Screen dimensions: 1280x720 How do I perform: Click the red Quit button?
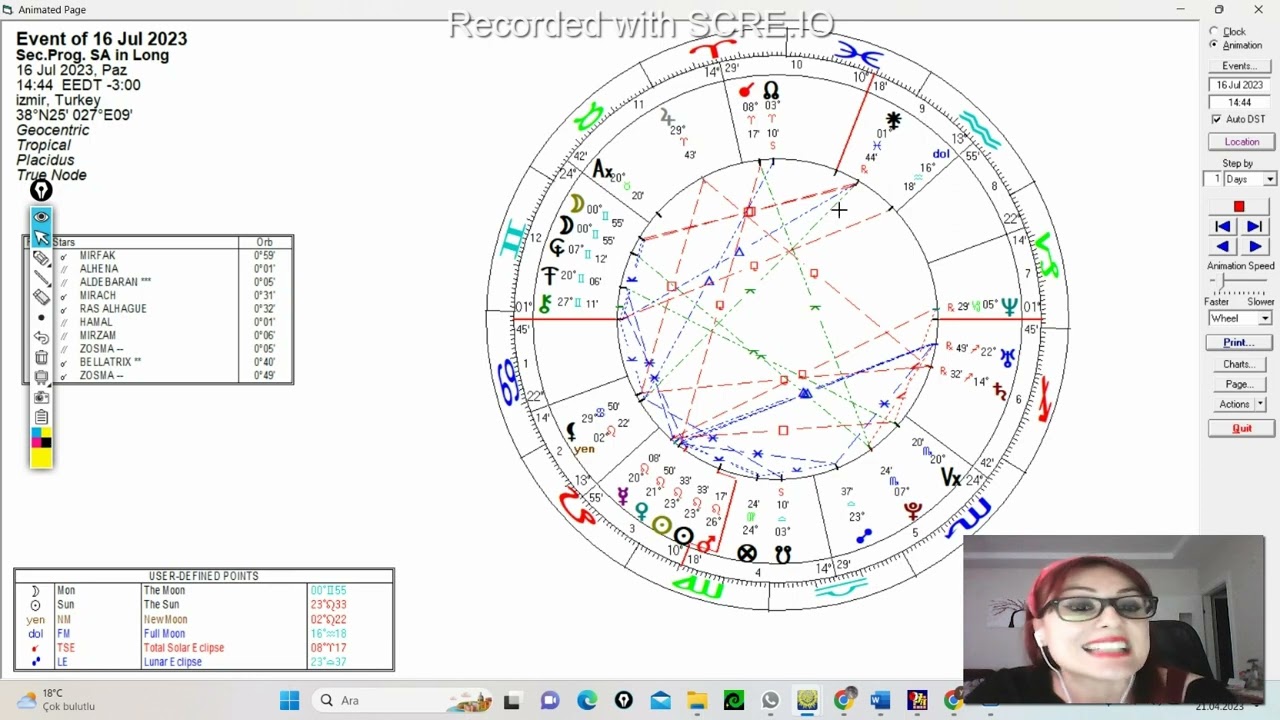pos(1241,428)
